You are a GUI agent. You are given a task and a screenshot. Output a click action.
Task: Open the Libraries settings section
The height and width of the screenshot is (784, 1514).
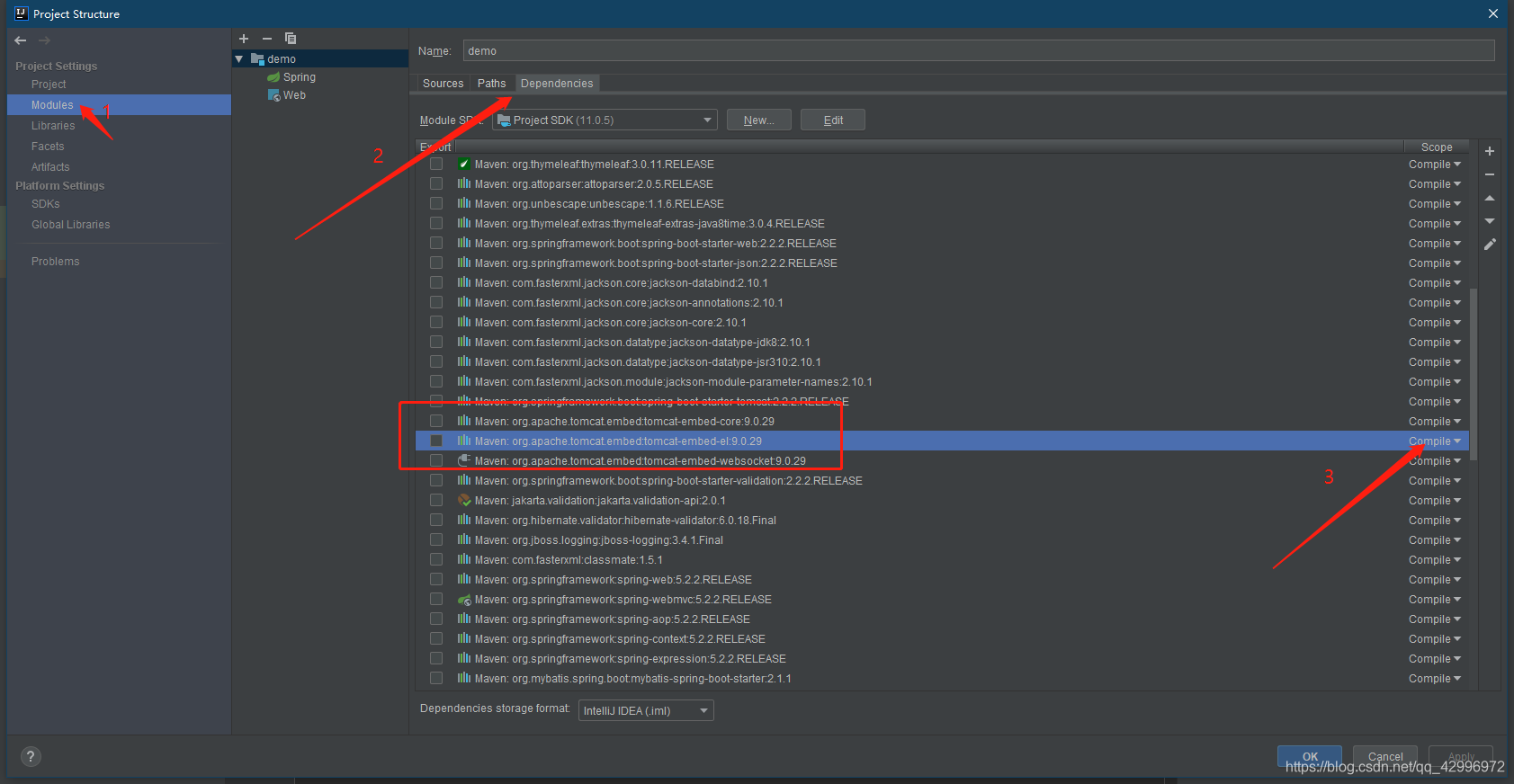click(53, 126)
